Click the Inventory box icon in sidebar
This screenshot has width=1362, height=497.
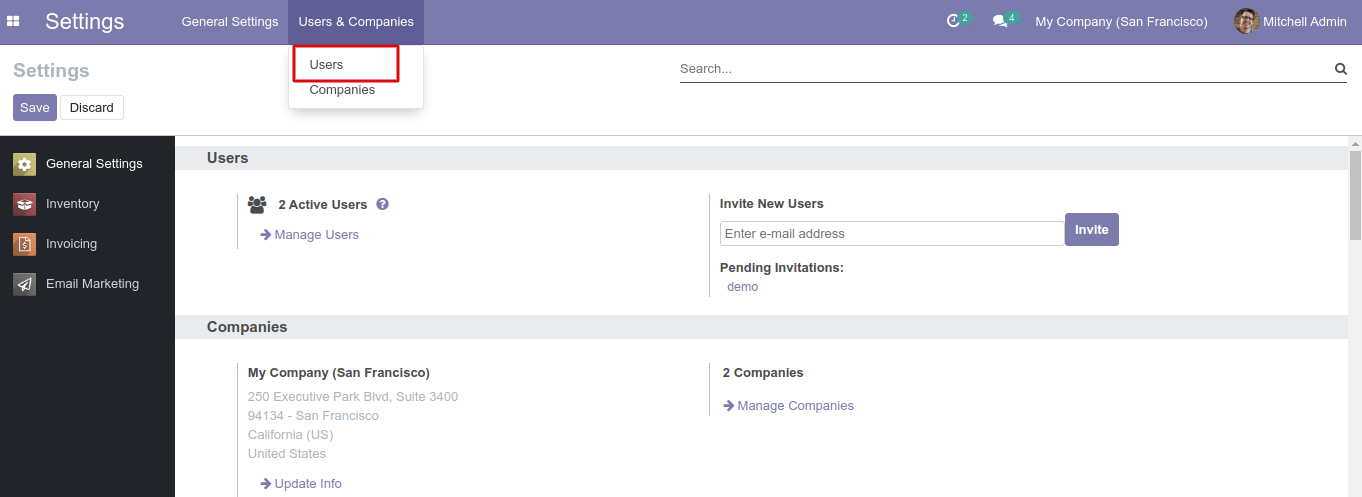click(25, 204)
